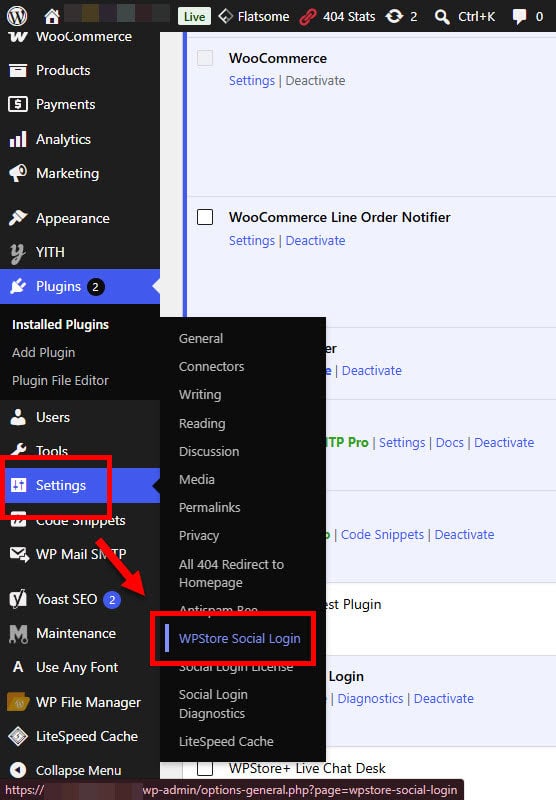556x800 pixels.
Task: Click the Payments sidebar icon
Action: [x=18, y=104]
